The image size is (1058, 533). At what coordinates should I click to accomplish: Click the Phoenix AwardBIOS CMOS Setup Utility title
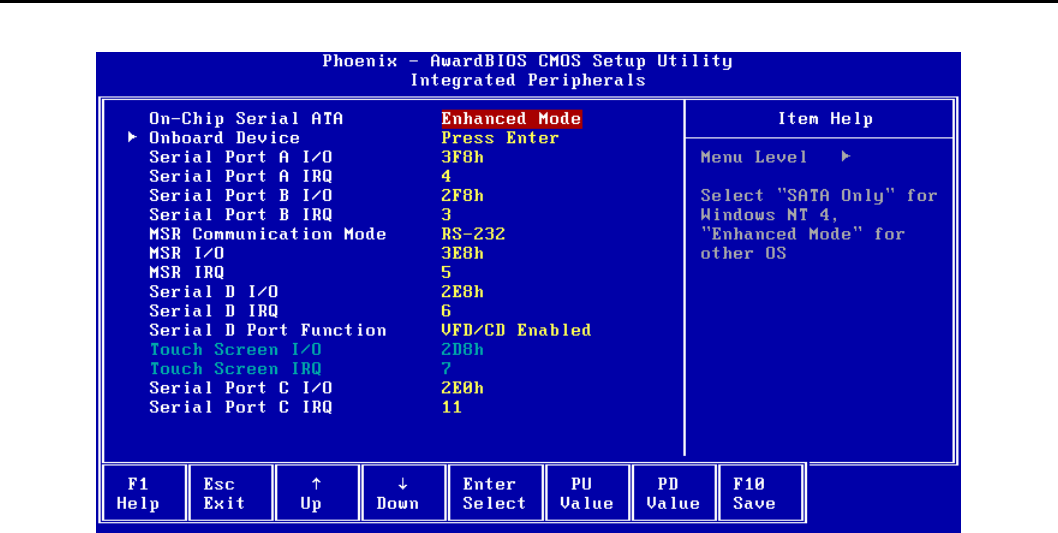click(x=527, y=61)
